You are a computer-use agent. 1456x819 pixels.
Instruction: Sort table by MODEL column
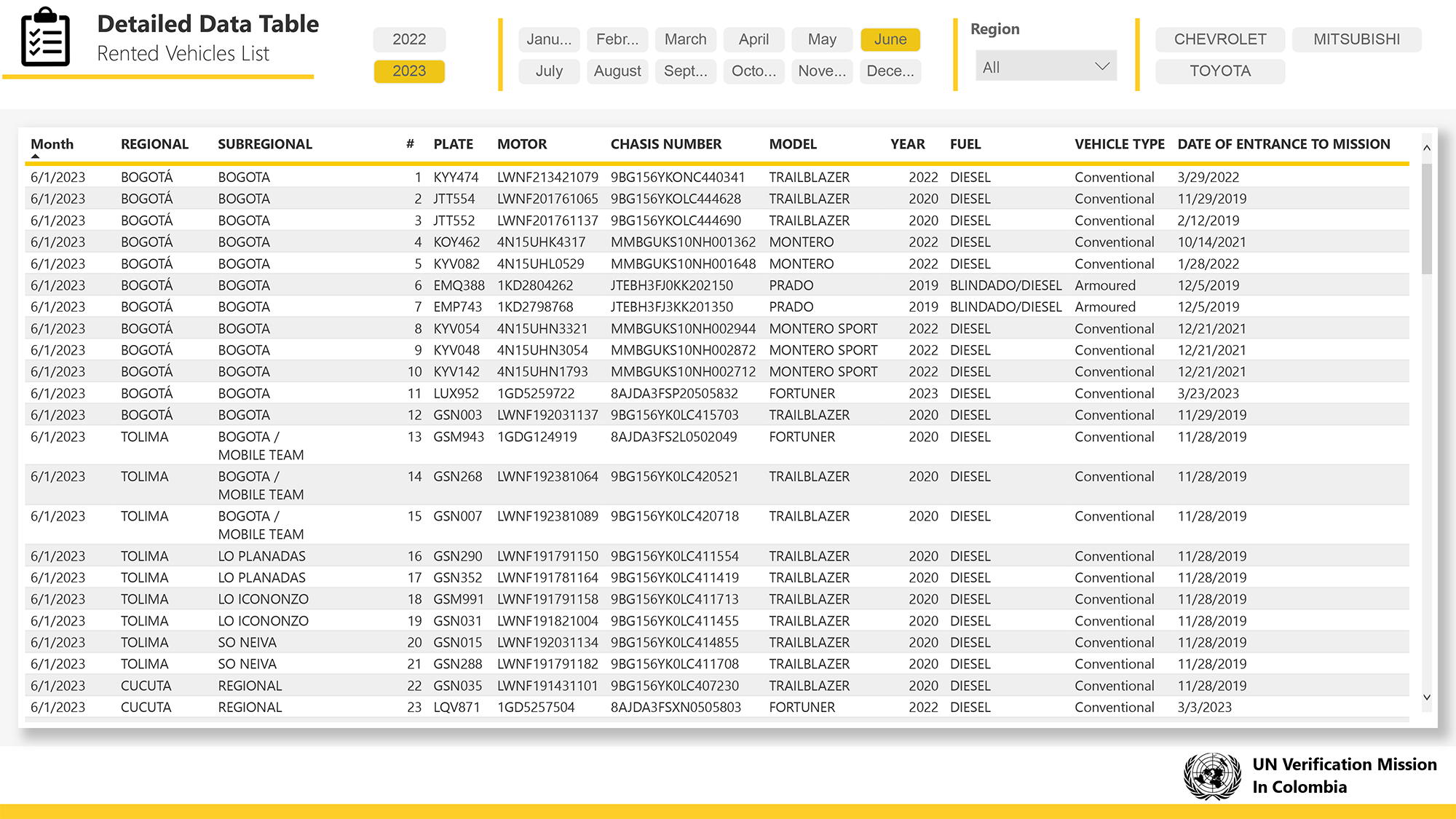[x=793, y=144]
